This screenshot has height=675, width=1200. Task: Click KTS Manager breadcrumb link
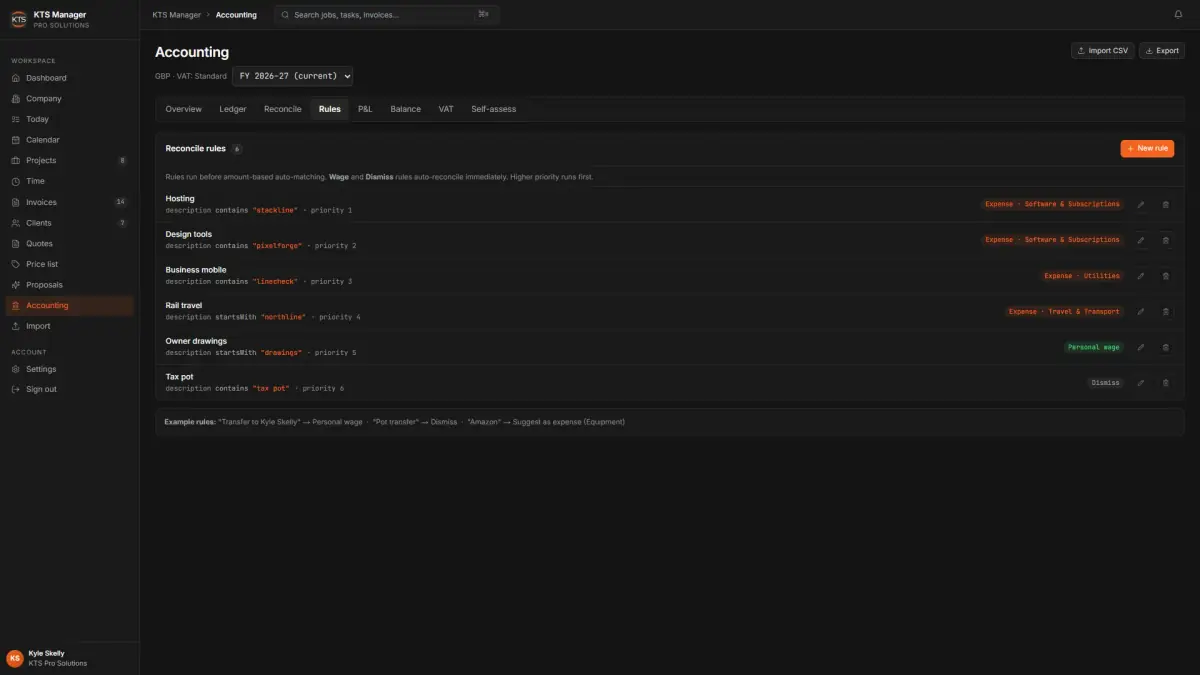click(x=177, y=15)
